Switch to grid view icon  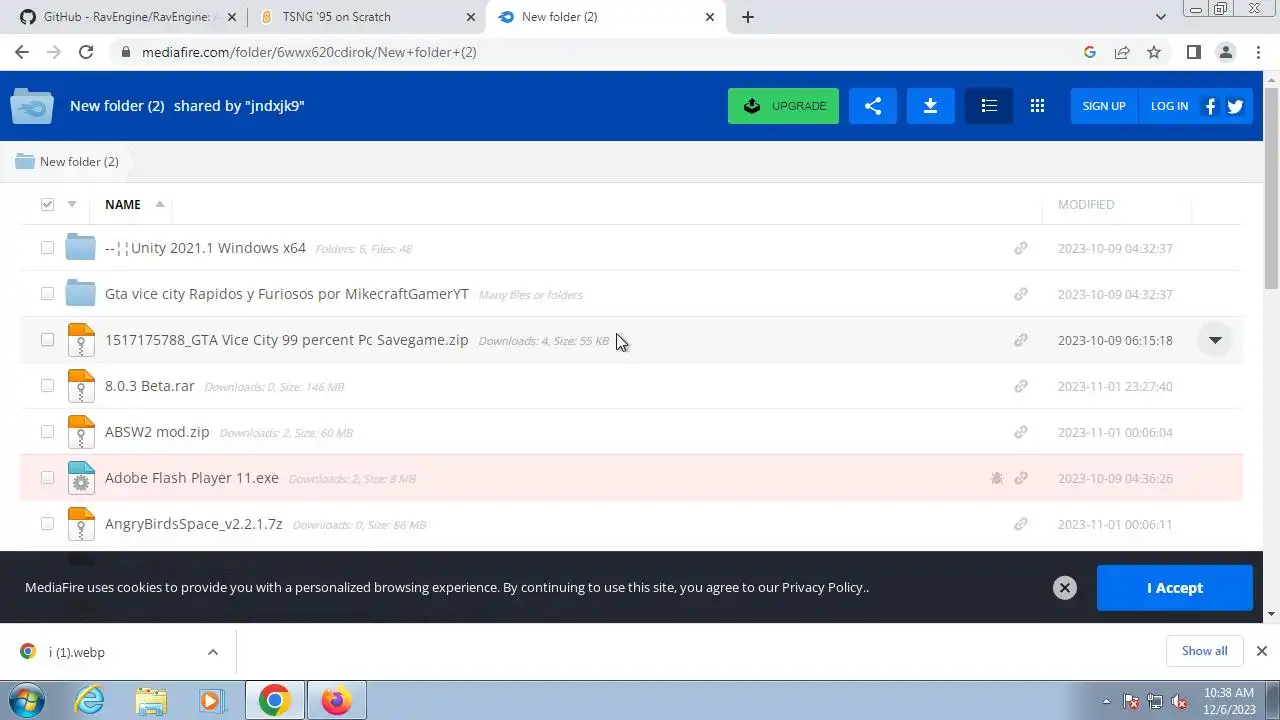coord(1037,106)
